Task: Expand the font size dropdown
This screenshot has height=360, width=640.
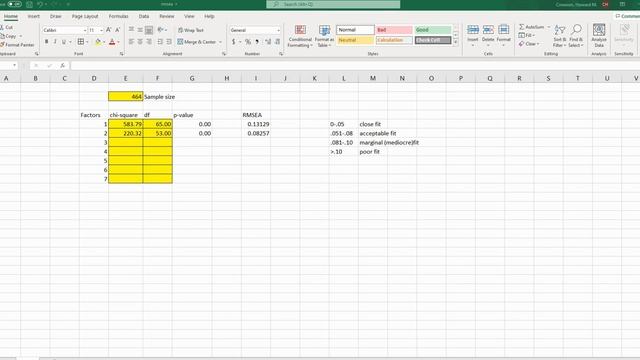Action: point(101,30)
